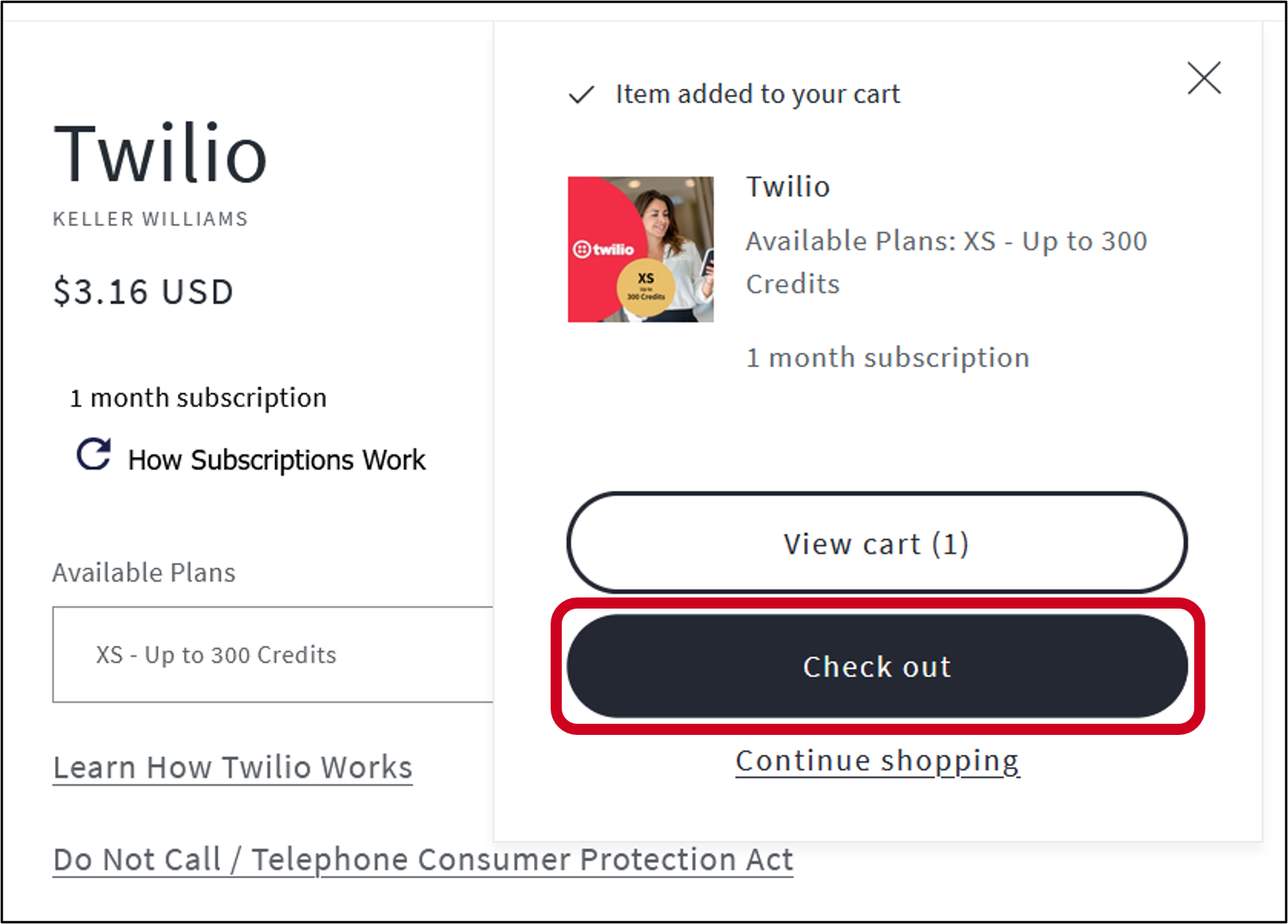Click the KELLER WILLIAMS vendor name
Viewport: 1288px width, 924px height.
tap(149, 218)
